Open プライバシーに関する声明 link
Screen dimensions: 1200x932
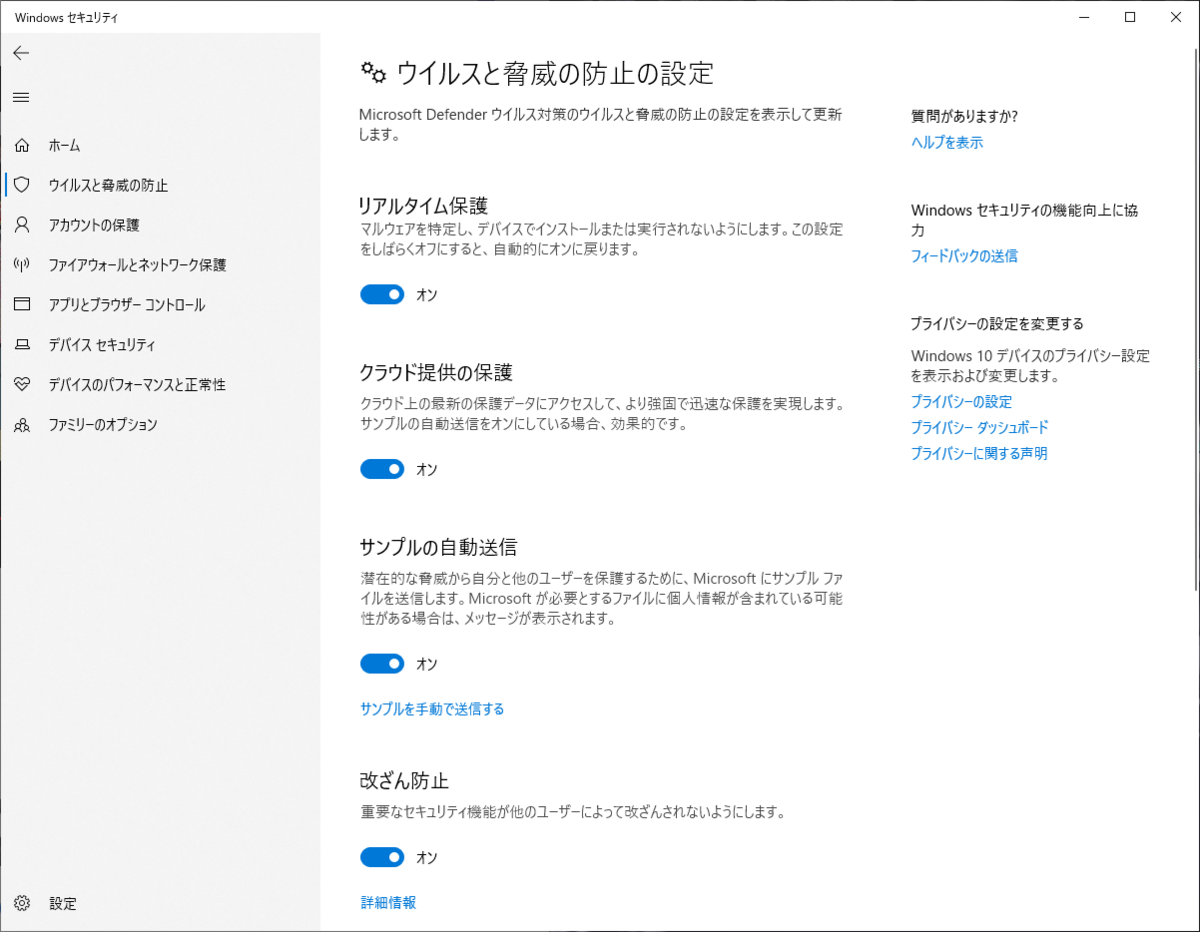point(979,453)
